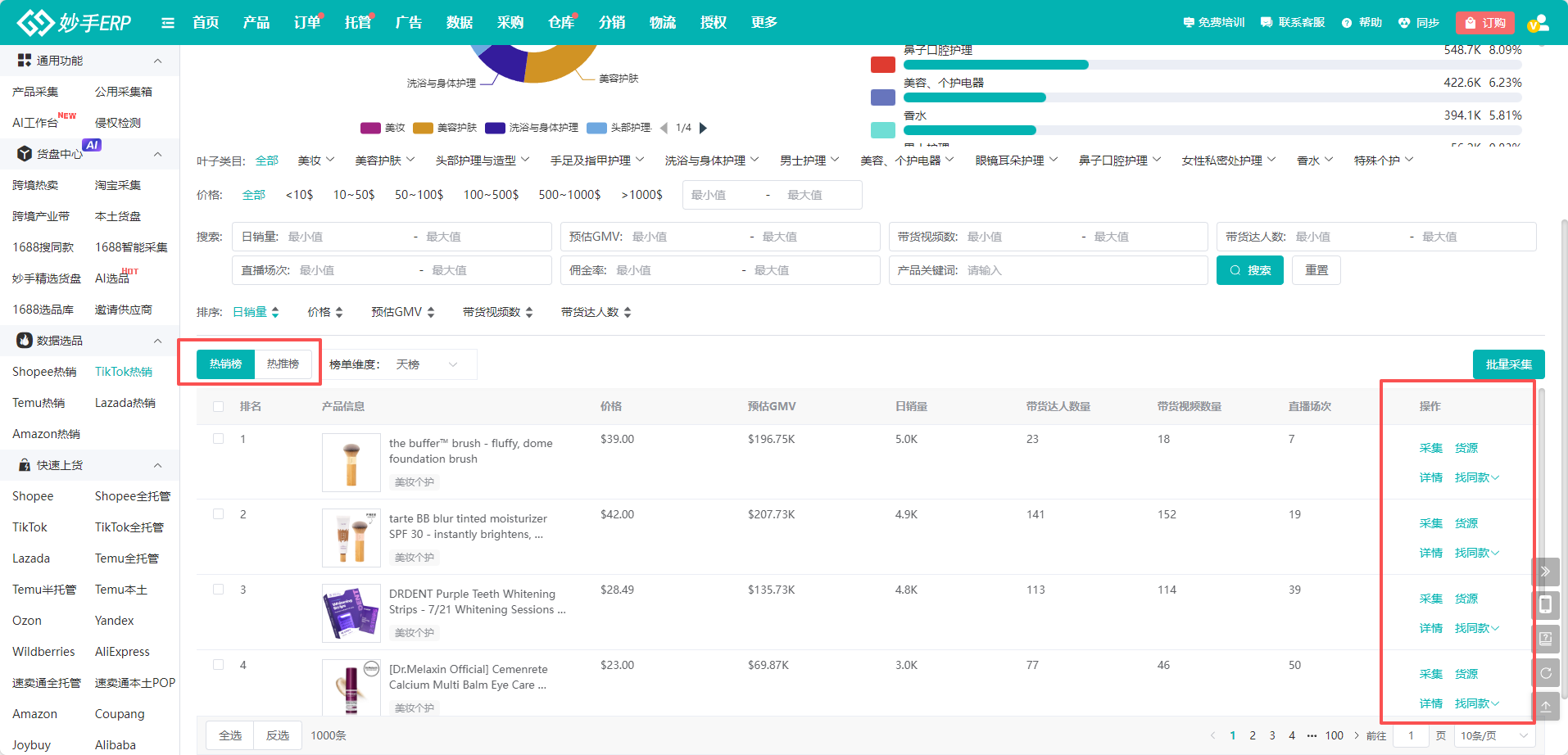Expand the double-arrow floating panel icon
The height and width of the screenshot is (755, 1568).
pyautogui.click(x=1545, y=572)
